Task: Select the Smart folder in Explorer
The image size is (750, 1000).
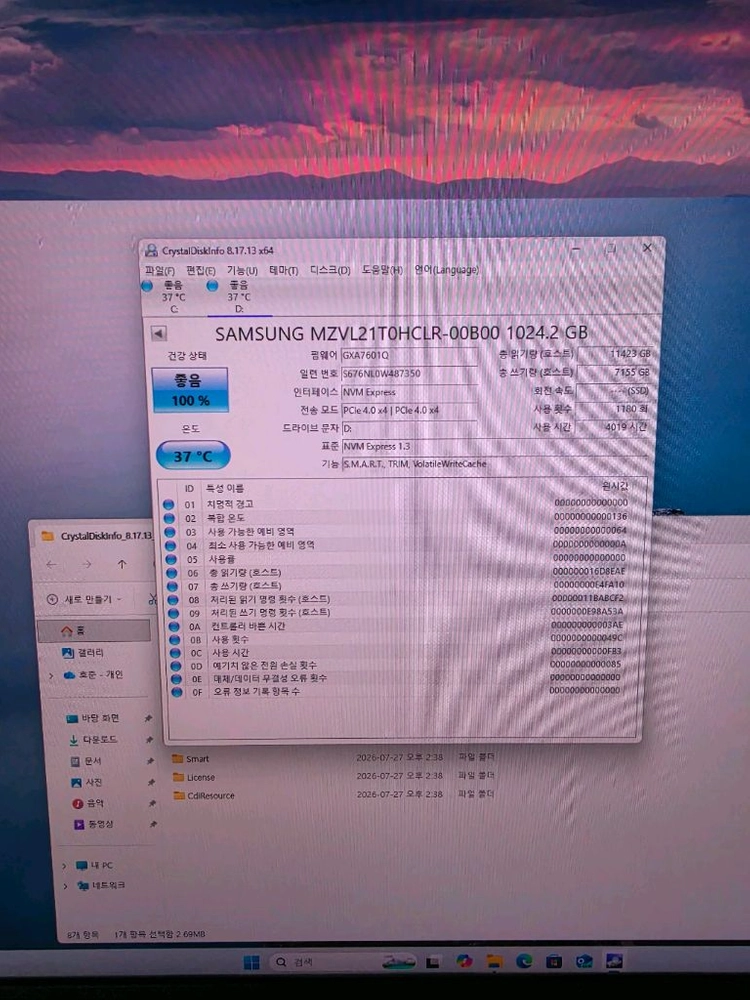Action: [191, 759]
